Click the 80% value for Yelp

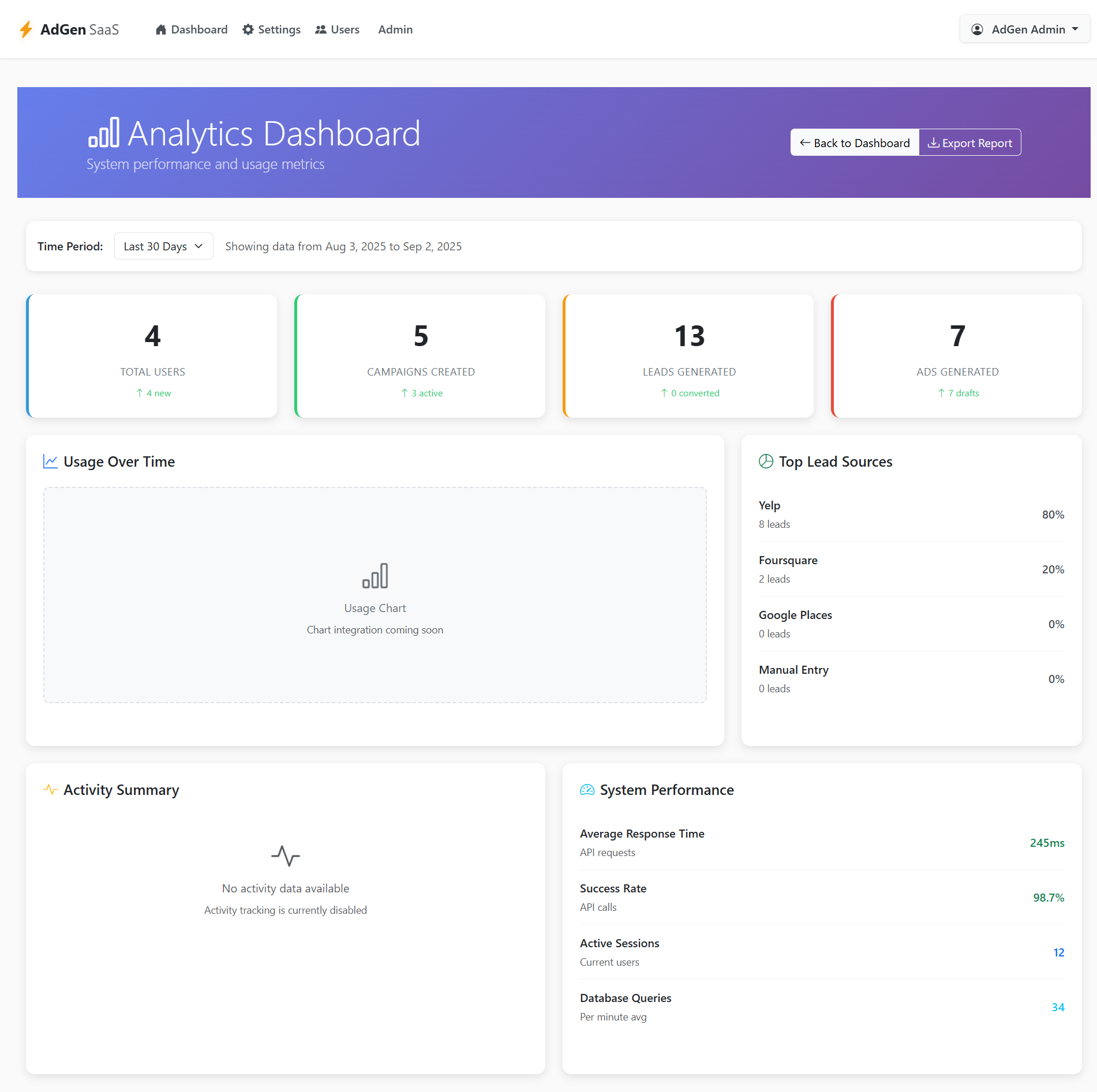tap(1053, 515)
